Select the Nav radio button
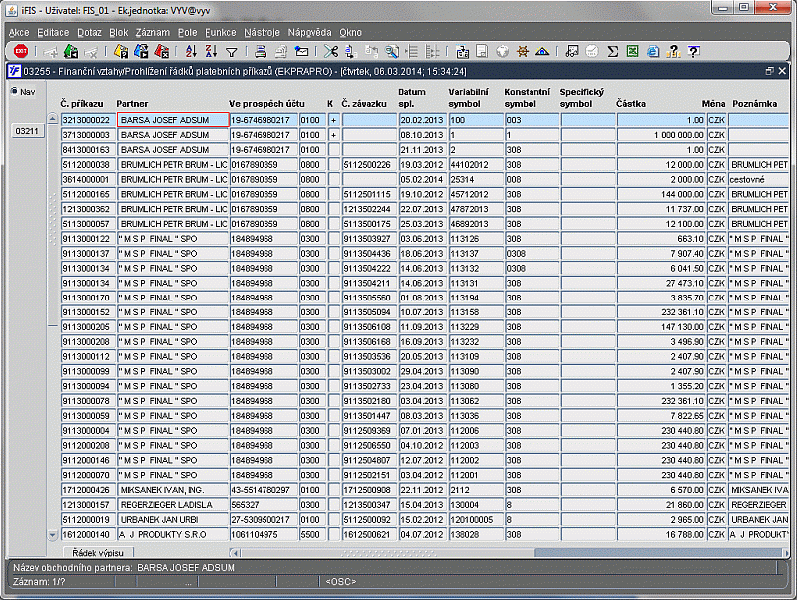This screenshot has height=600, width=797. (x=14, y=91)
